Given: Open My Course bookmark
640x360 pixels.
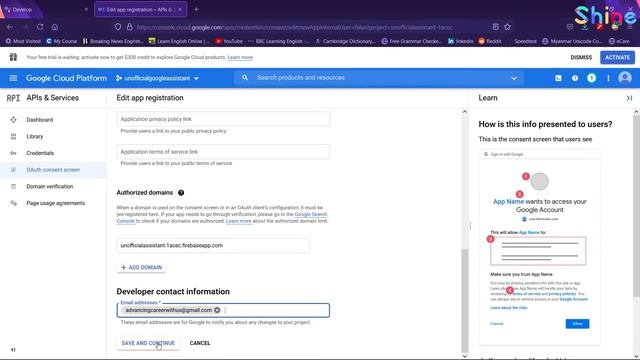Looking at the screenshot, I should click(62, 41).
